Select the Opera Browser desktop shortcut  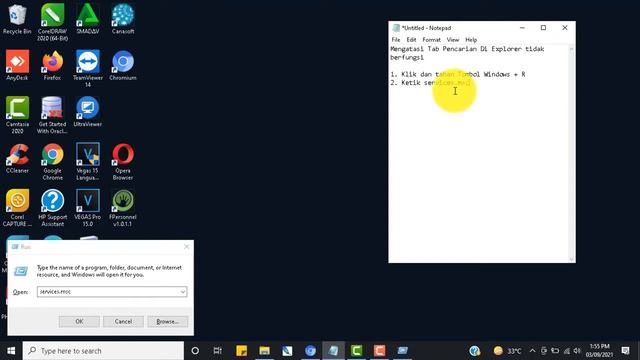[x=123, y=162]
